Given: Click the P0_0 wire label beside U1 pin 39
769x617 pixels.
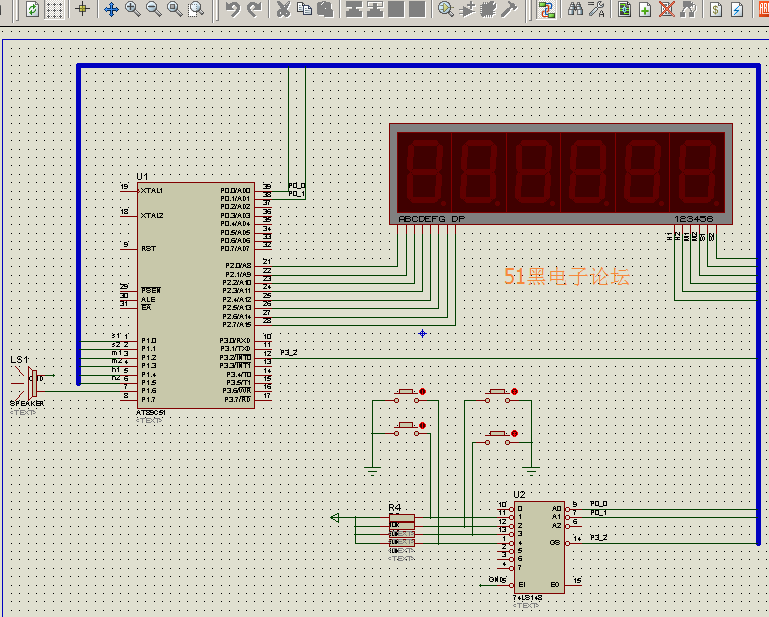Looking at the screenshot, I should tap(296, 185).
